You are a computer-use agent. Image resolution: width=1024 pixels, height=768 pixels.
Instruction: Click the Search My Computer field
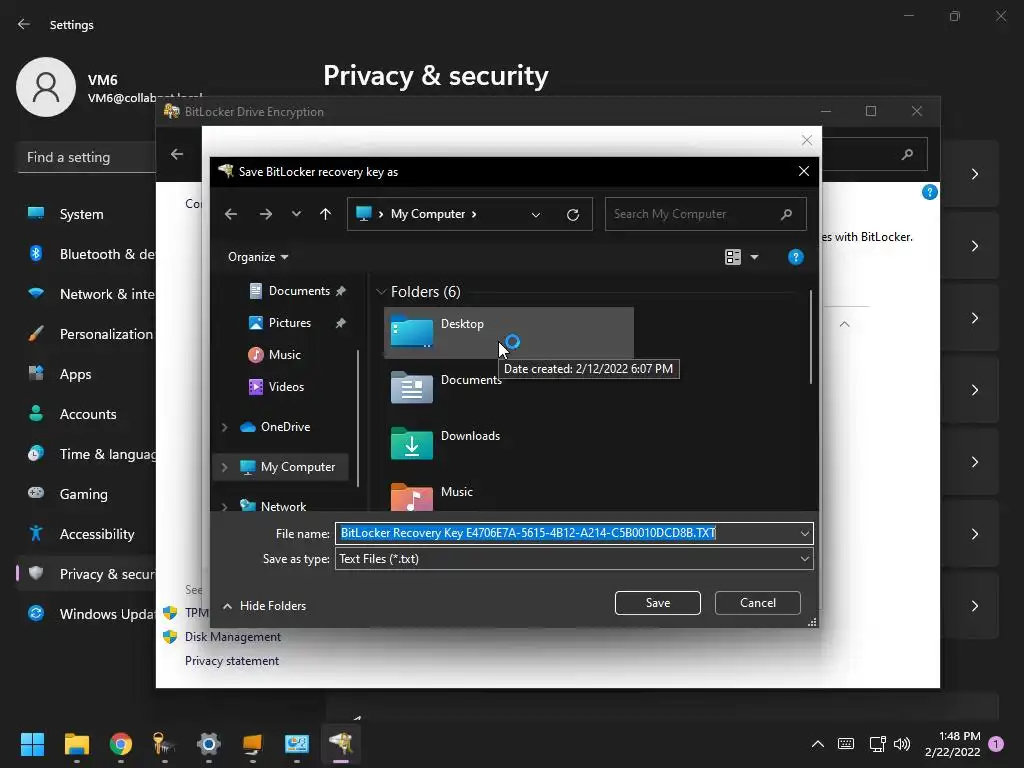(705, 214)
